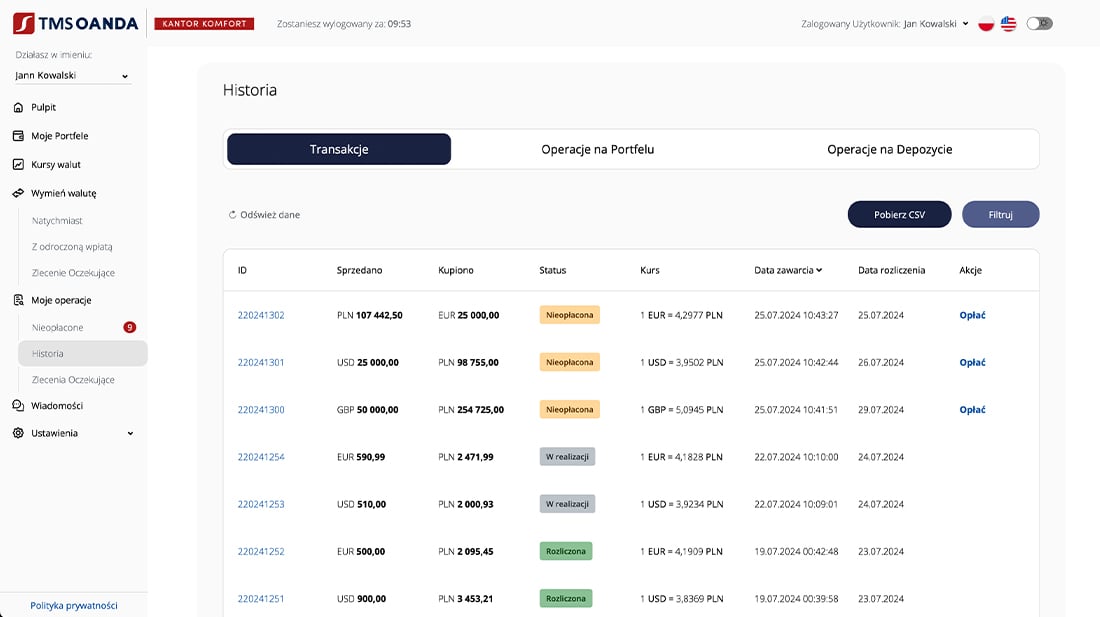Click the Wiadomości chat icon
This screenshot has width=1100, height=617.
[18, 406]
